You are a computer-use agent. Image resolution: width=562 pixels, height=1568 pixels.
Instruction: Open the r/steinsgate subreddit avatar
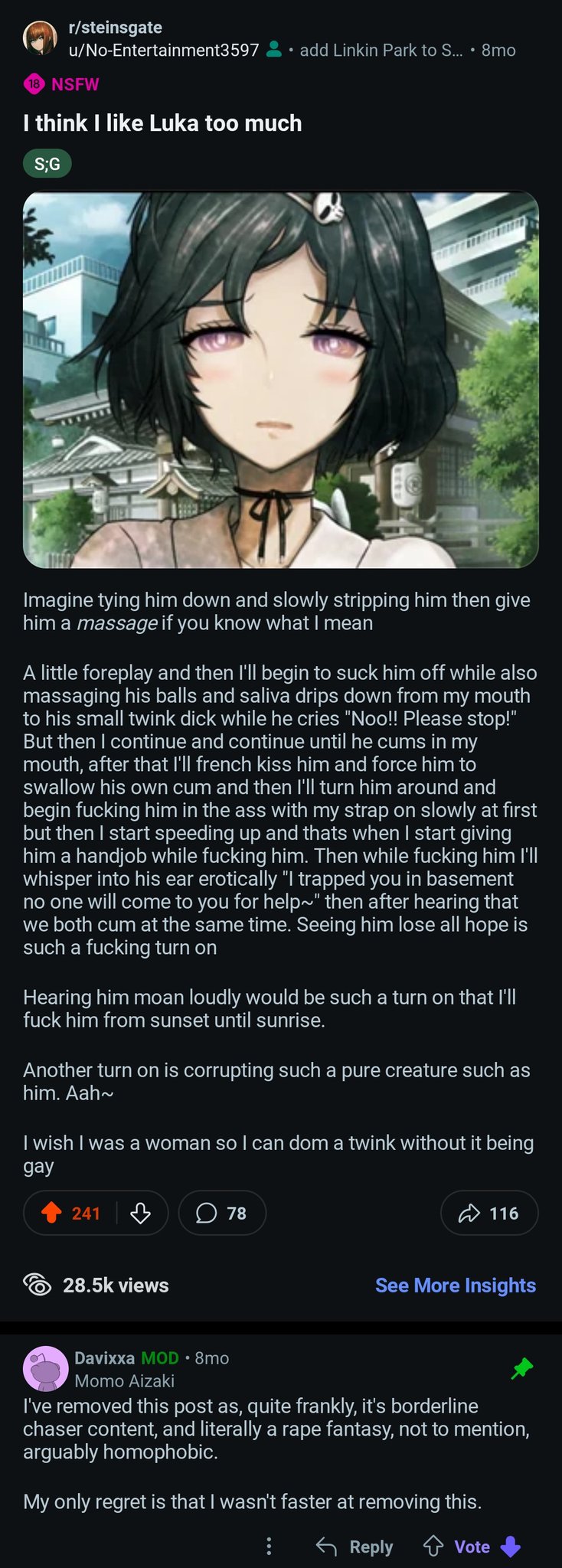coord(40,39)
